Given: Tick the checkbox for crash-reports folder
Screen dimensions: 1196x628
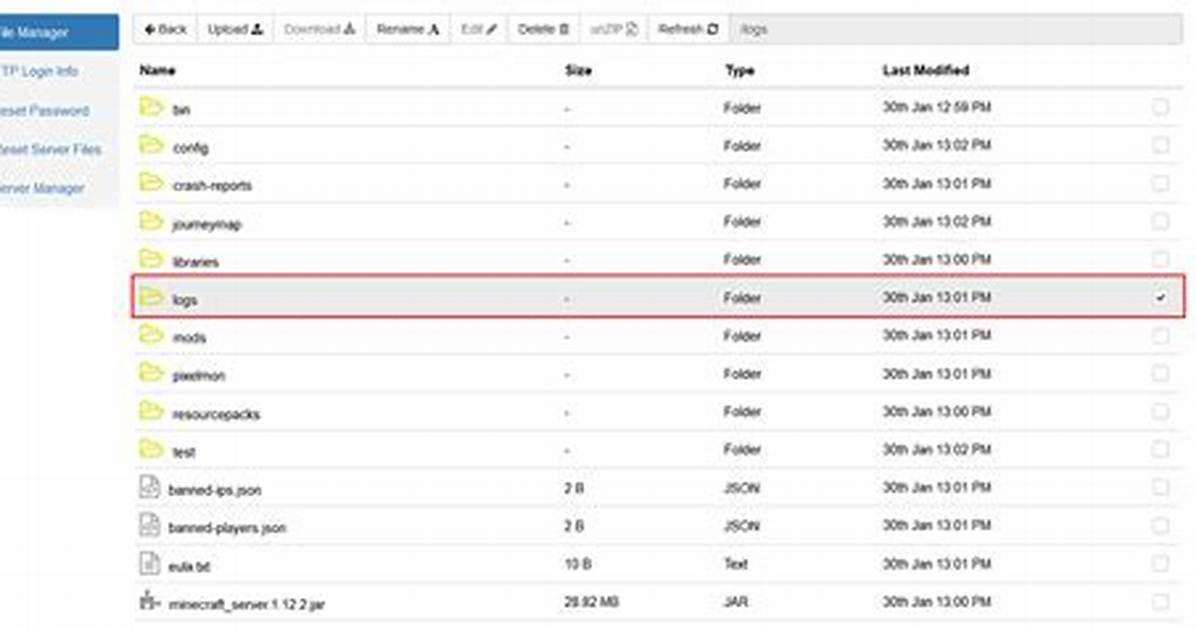Looking at the screenshot, I should (1160, 183).
